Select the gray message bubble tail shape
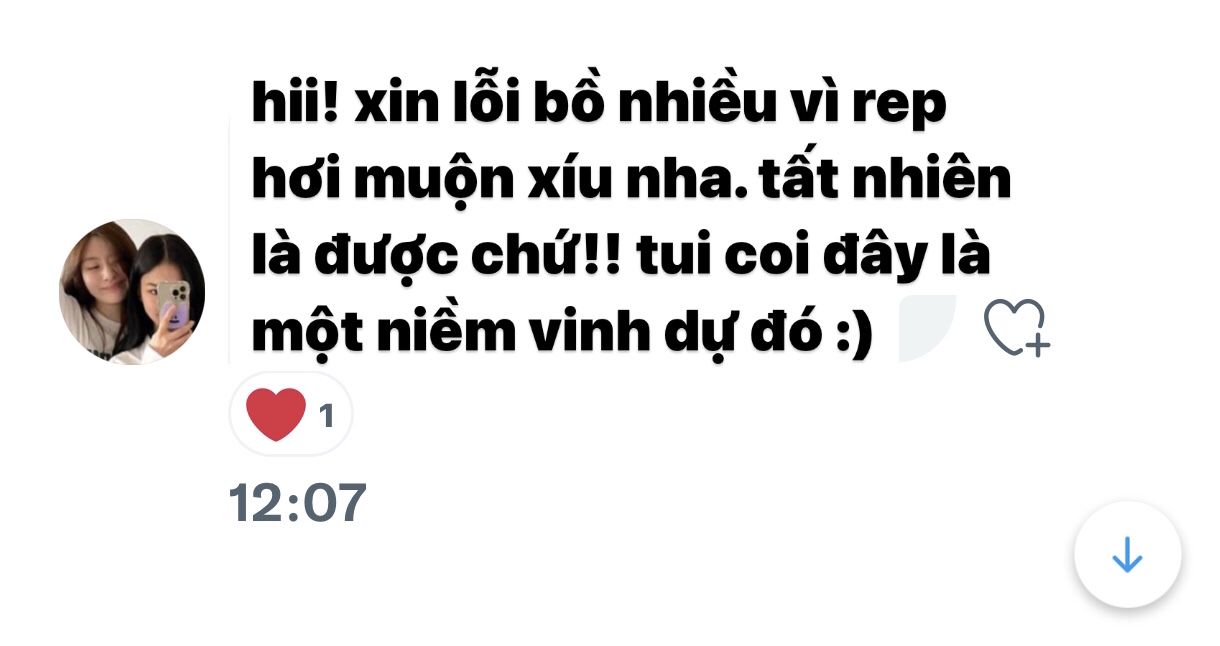 pos(928,328)
